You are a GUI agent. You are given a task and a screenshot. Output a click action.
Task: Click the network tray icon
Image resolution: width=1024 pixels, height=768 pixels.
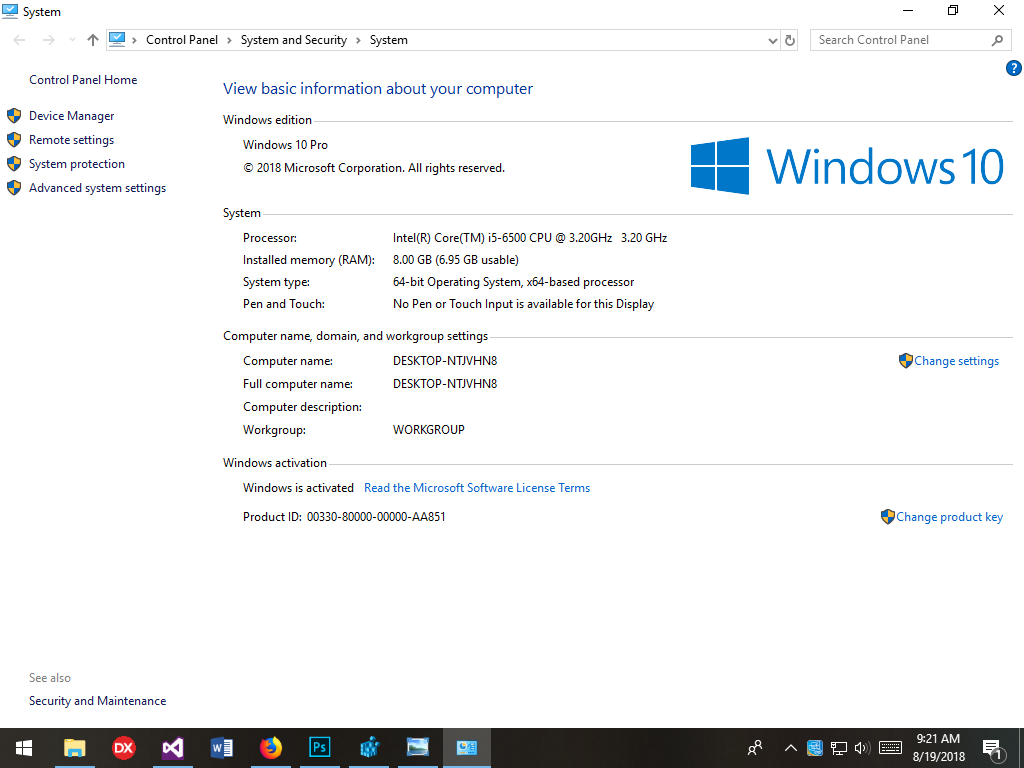[x=839, y=748]
